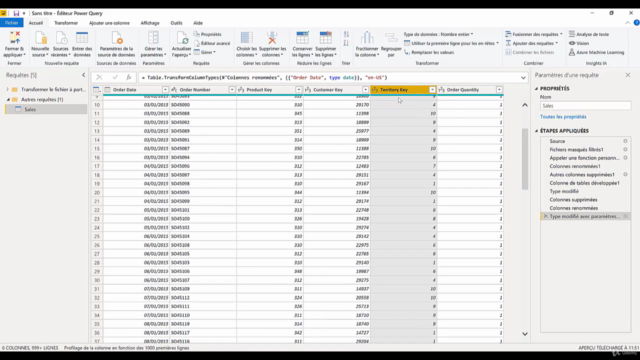Collapse the ÉTAPES APPLIQUÉES section
640x360 pixels.
click(537, 131)
